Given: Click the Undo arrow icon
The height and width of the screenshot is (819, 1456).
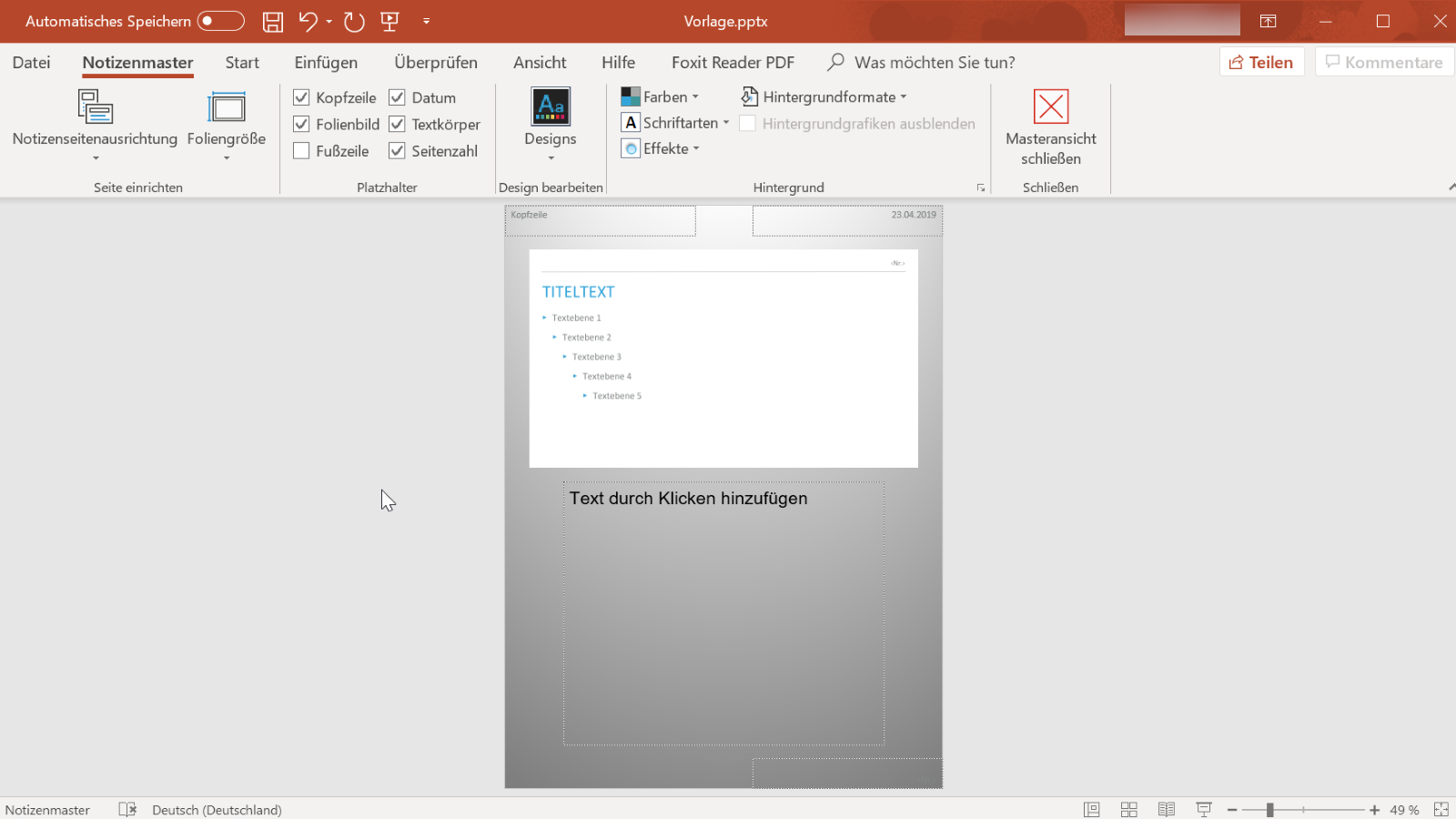Looking at the screenshot, I should click(308, 21).
